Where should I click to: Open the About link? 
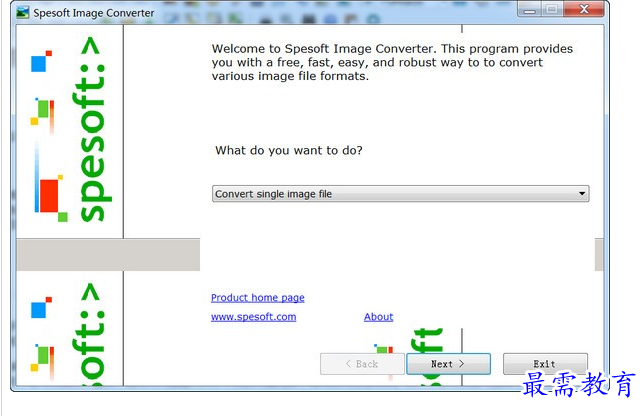point(378,317)
